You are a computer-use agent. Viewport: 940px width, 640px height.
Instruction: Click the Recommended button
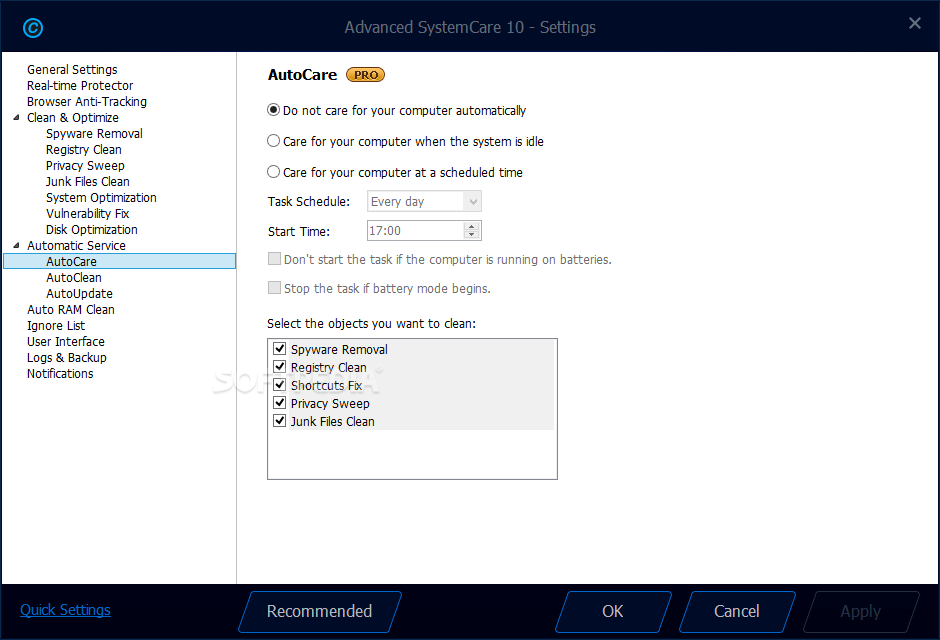(x=320, y=611)
